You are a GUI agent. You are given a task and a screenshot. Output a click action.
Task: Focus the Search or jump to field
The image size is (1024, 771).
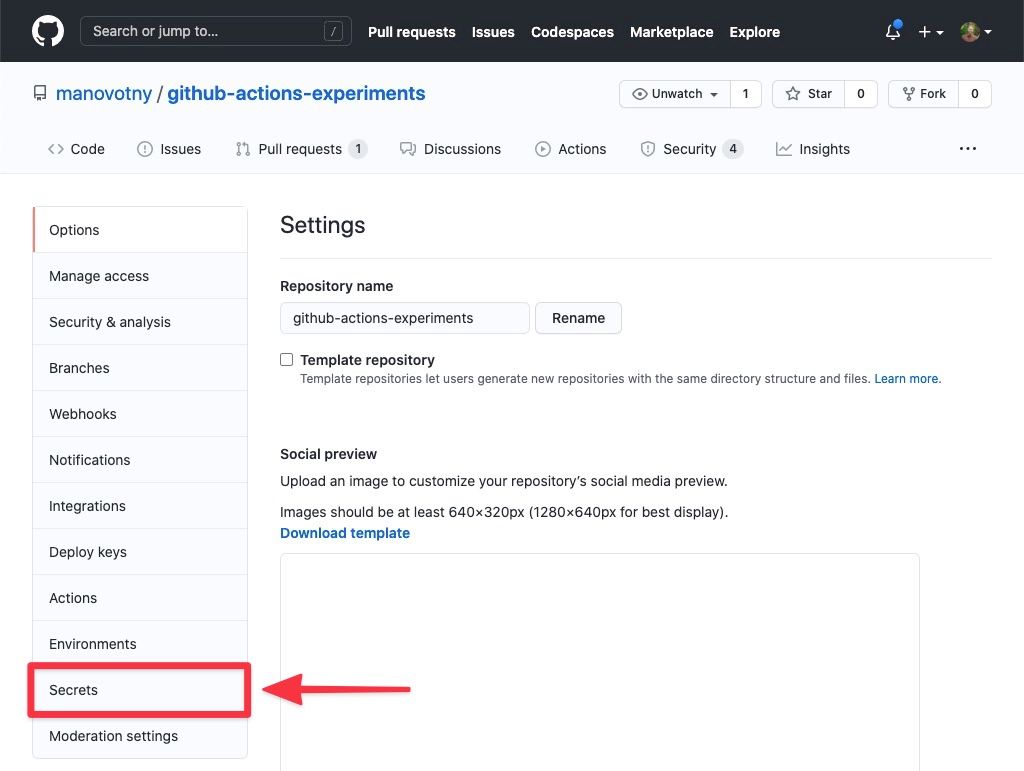click(216, 31)
